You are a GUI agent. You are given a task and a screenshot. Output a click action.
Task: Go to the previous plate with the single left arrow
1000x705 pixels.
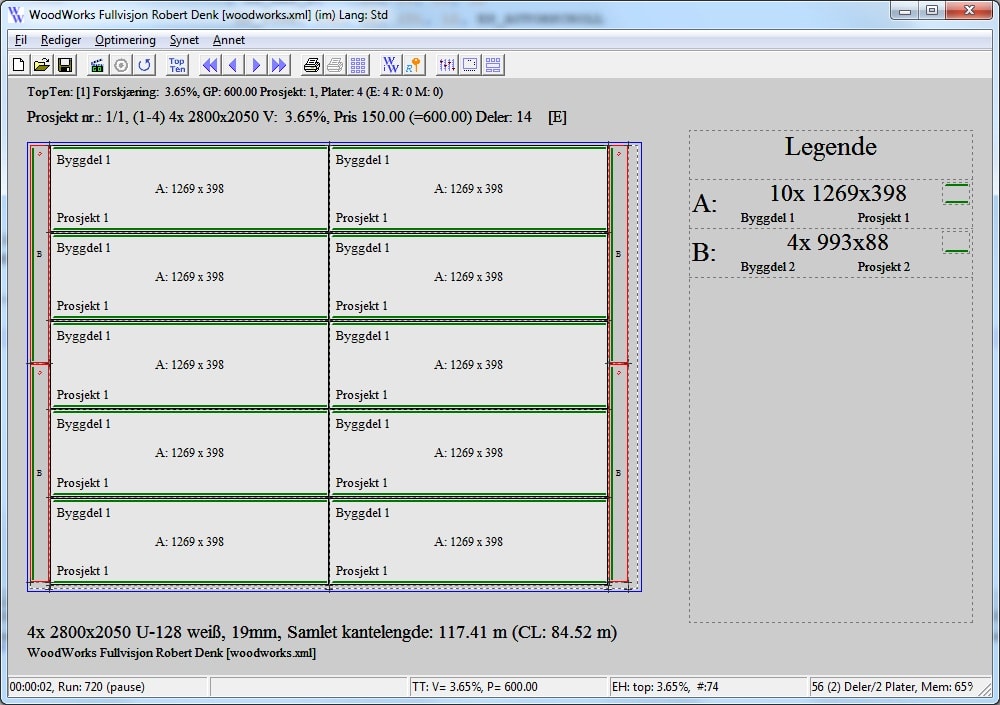click(x=233, y=64)
